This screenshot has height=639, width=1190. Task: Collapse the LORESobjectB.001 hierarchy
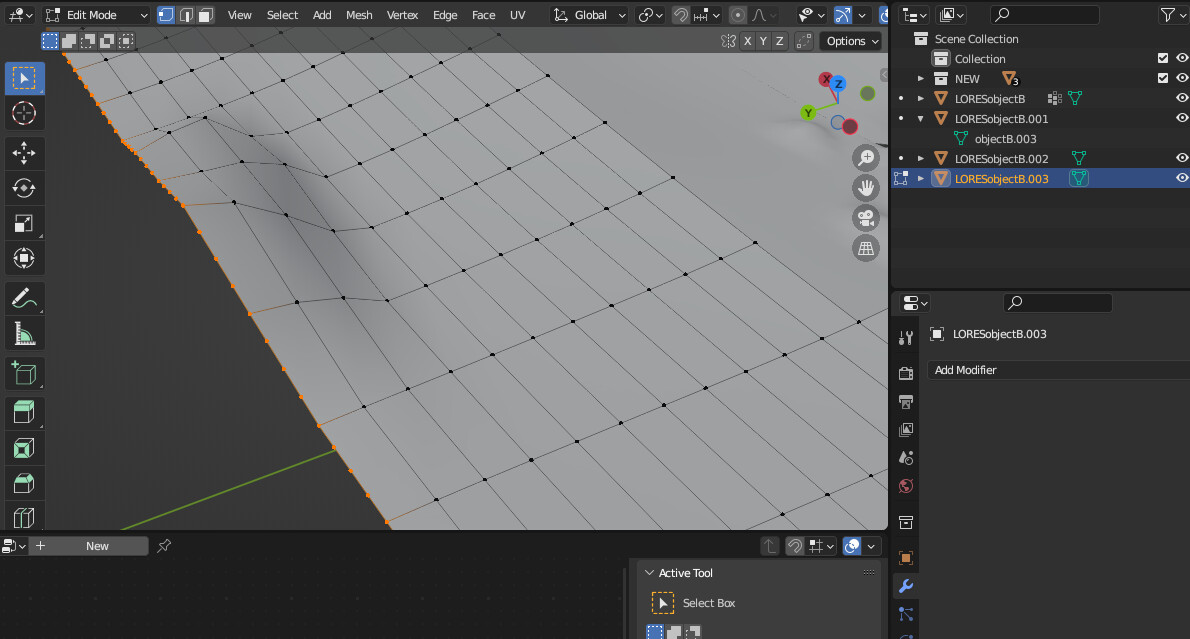920,118
